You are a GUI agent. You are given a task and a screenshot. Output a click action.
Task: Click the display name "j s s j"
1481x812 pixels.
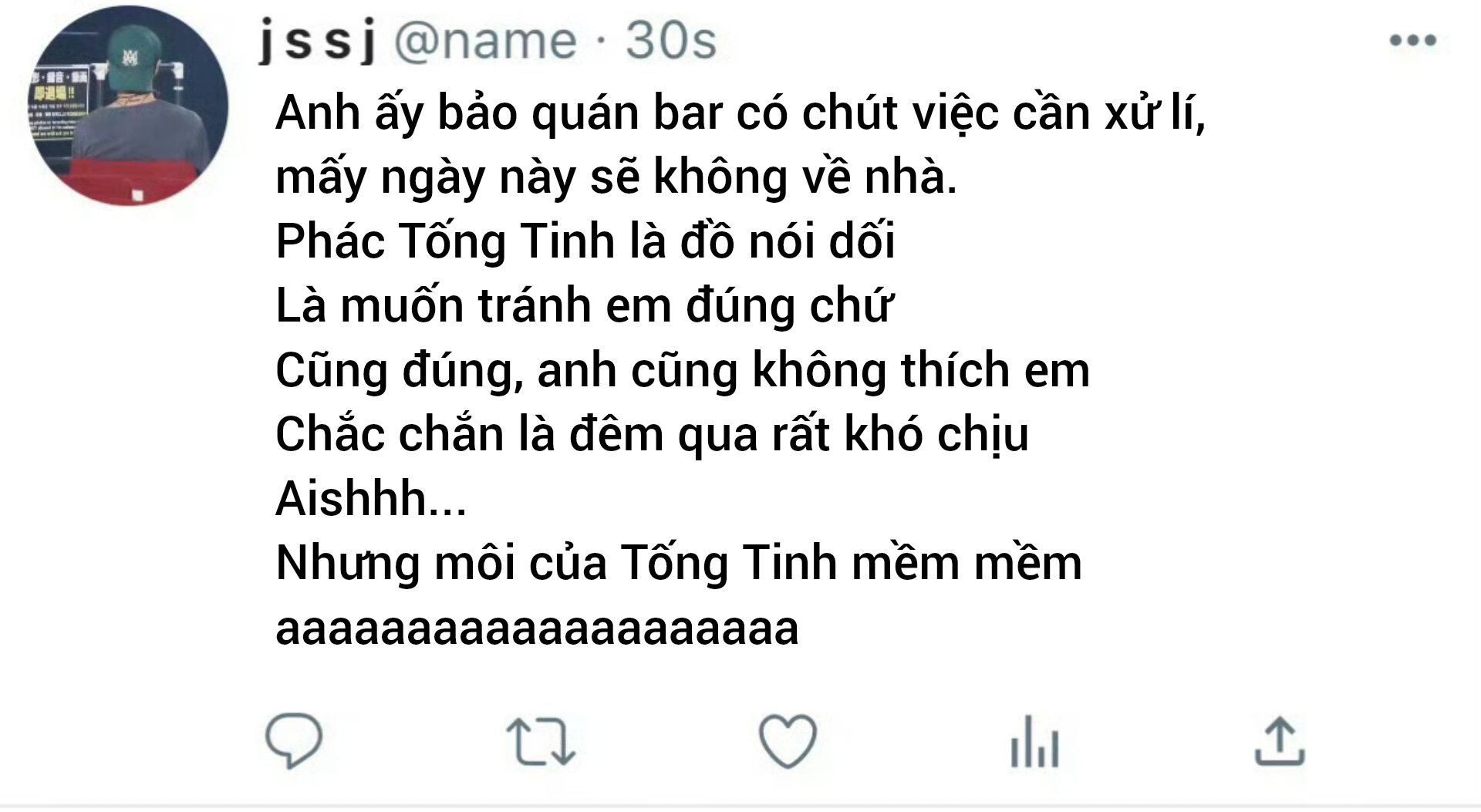pos(317,40)
